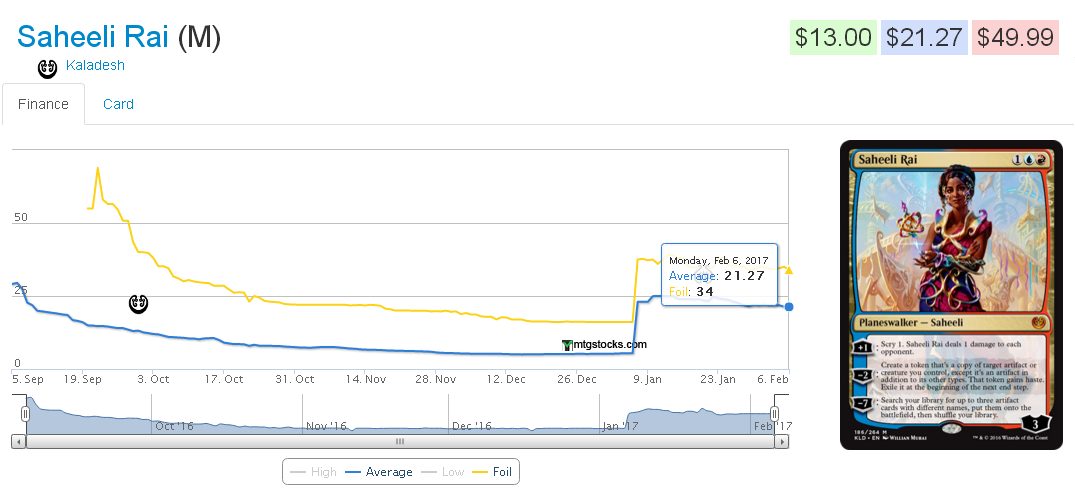This screenshot has width=1075, height=495.
Task: Click the navigator scrollbar thumb grip
Action: tap(400, 442)
